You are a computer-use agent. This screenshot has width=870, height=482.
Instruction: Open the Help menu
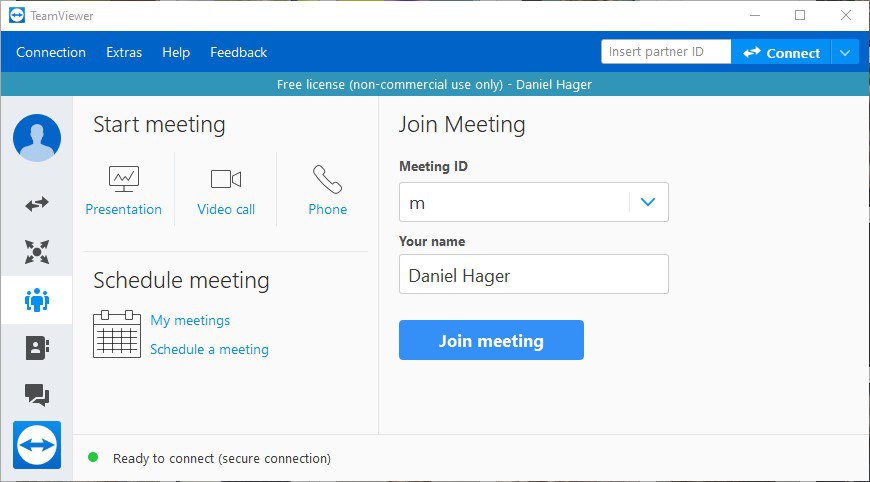[176, 52]
